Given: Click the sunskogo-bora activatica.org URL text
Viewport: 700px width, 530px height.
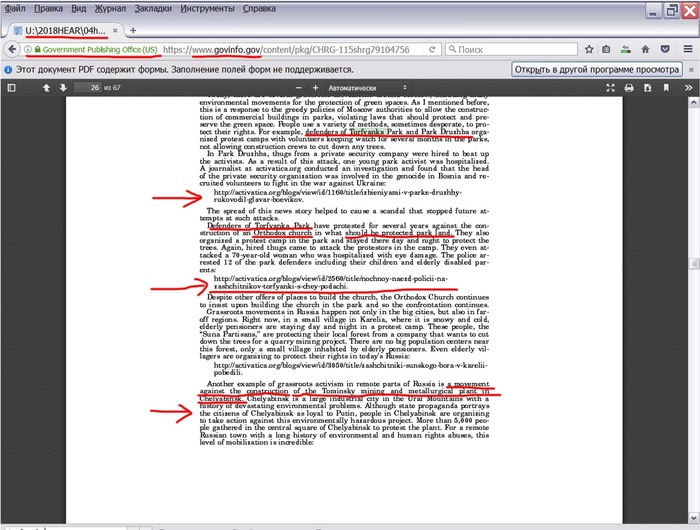Looking at the screenshot, I should (x=350, y=368).
